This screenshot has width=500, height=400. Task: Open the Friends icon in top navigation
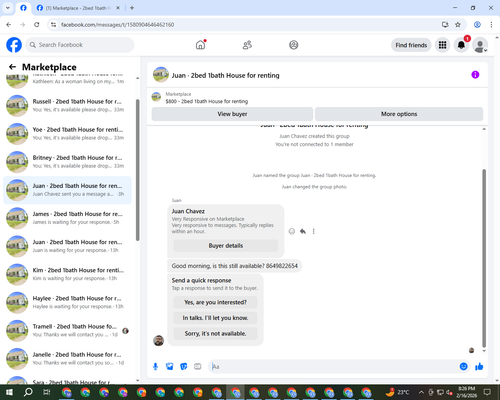[x=247, y=45]
